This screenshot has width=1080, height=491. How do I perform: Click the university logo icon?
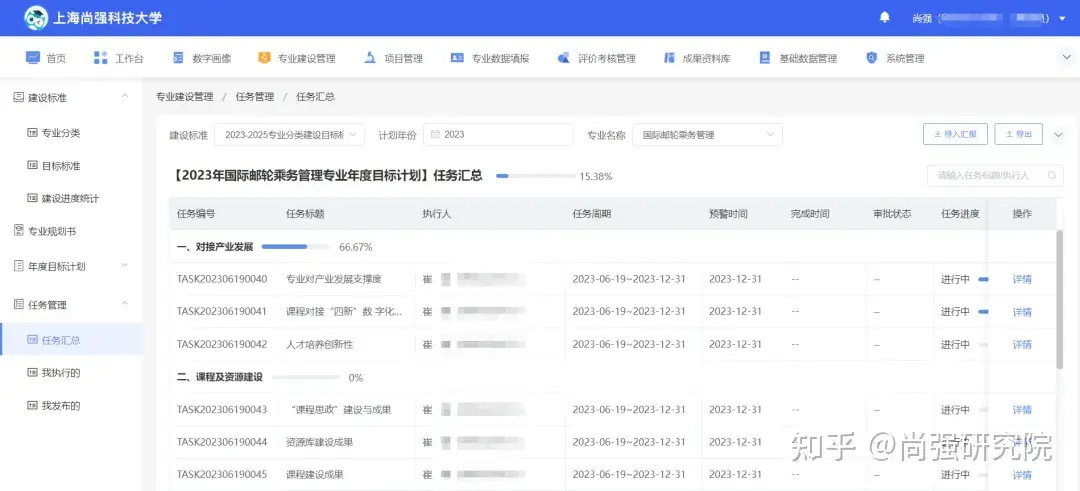coord(36,18)
